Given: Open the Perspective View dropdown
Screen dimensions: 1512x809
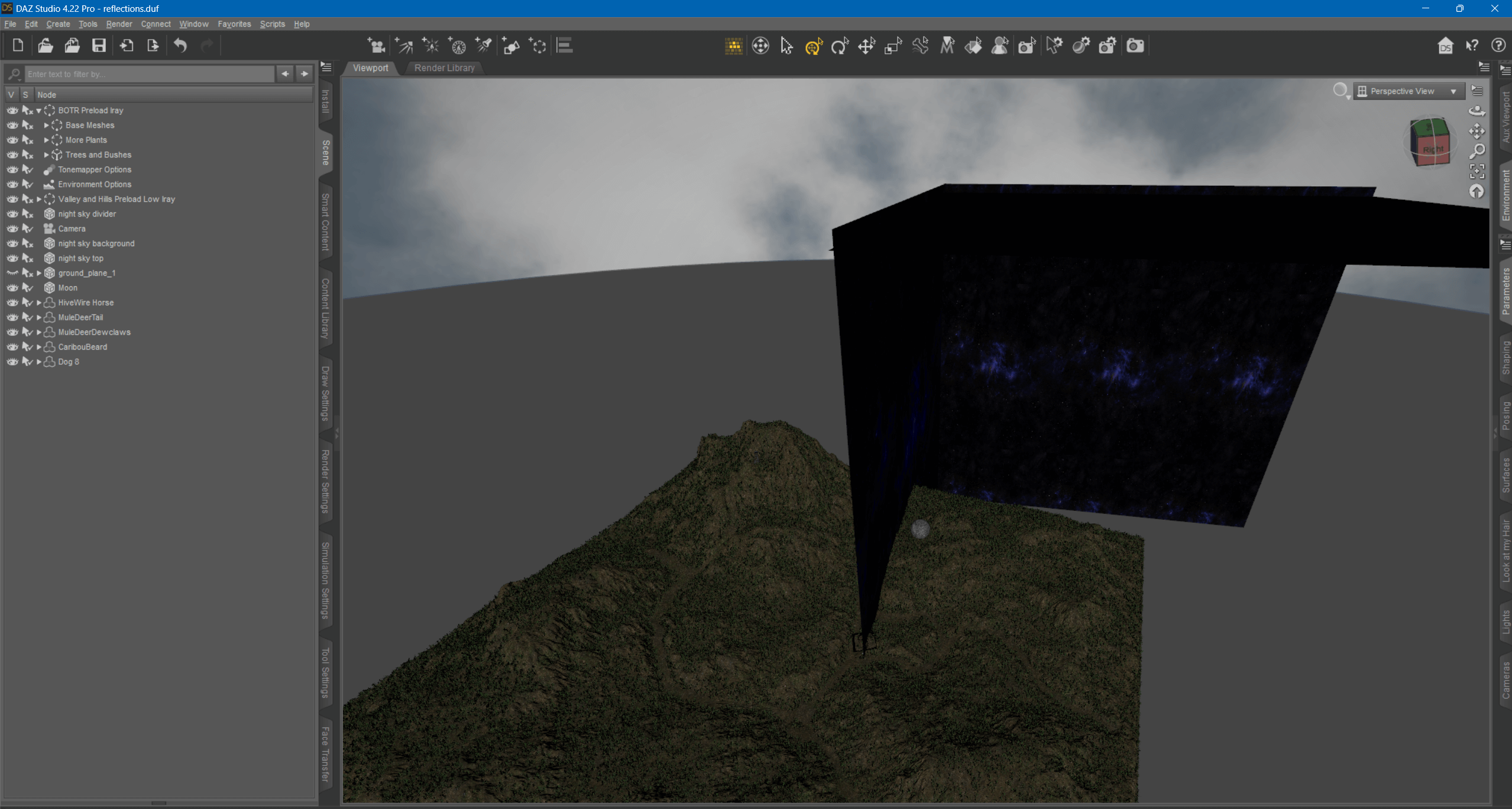Looking at the screenshot, I should (1409, 91).
